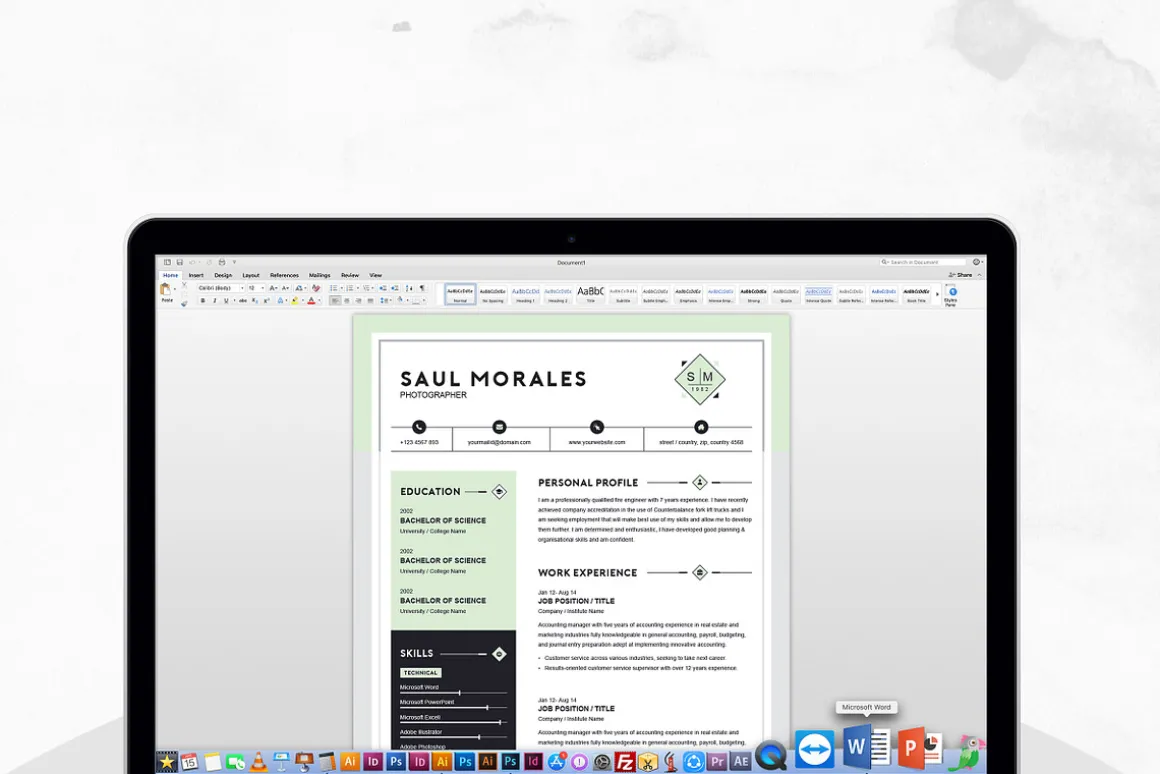1160x774 pixels.
Task: Click the red font color button
Action: click(311, 300)
